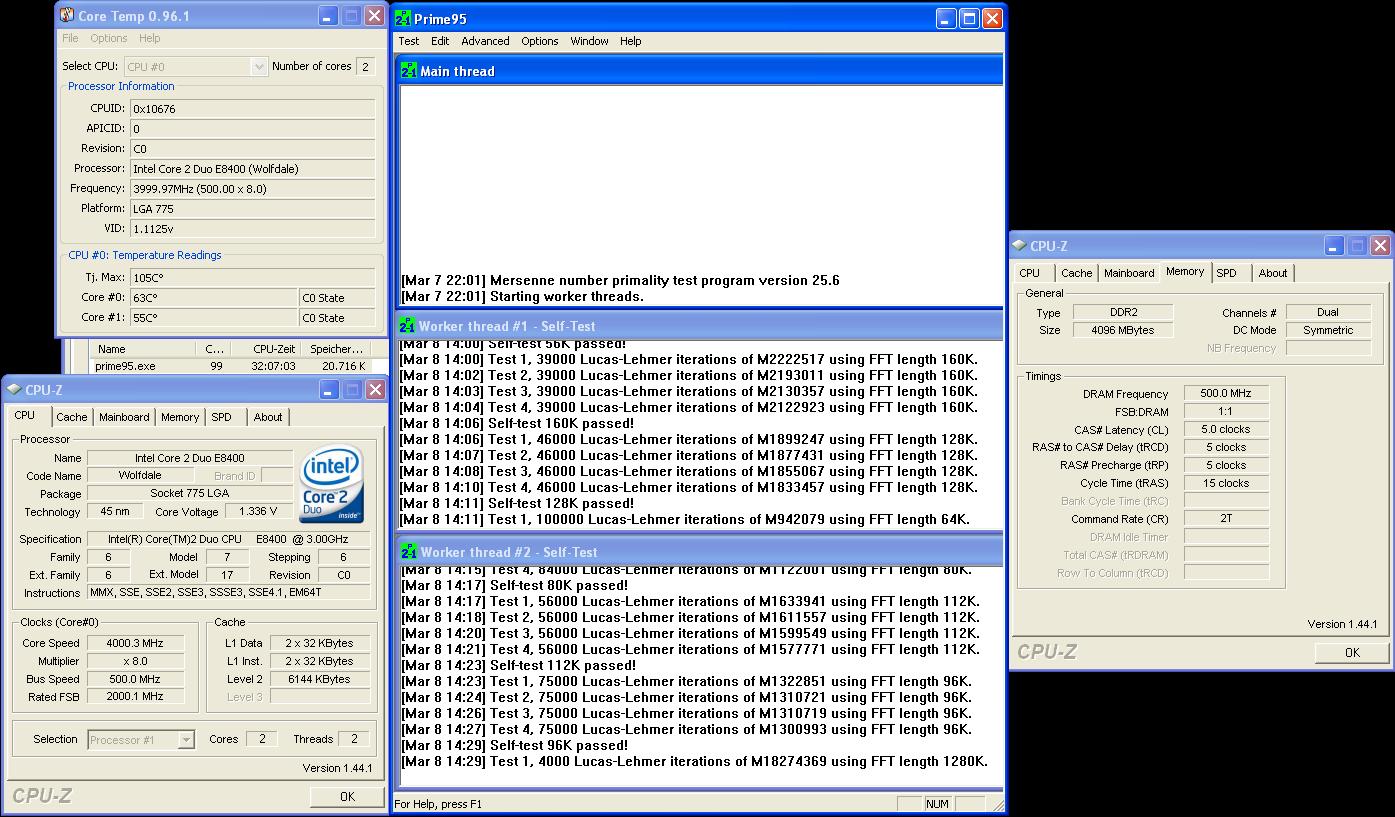The height and width of the screenshot is (817, 1395).
Task: Switch to Cache tab in left CPU-Z
Action: tap(71, 417)
